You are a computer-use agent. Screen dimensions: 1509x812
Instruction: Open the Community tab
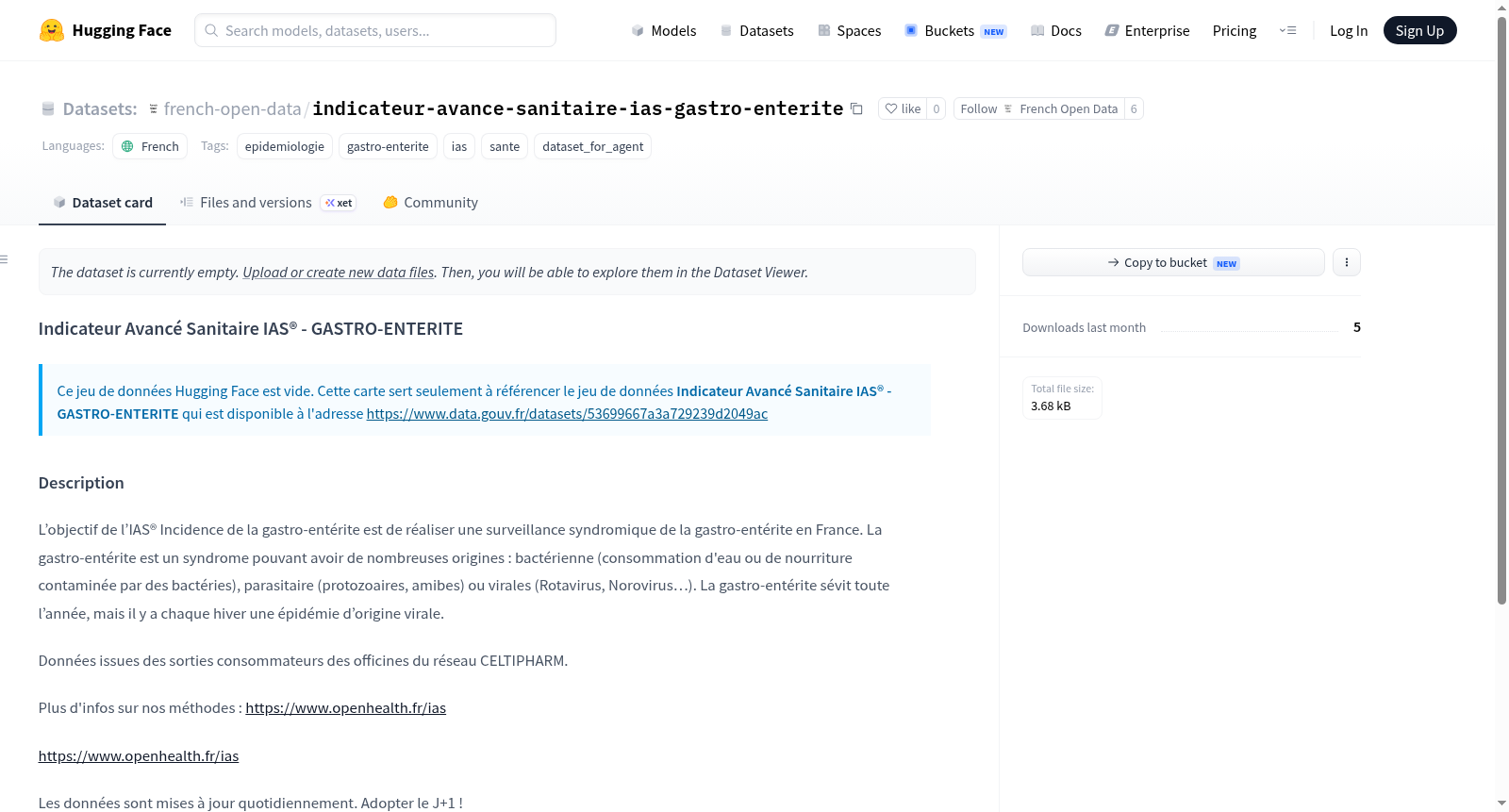point(430,203)
